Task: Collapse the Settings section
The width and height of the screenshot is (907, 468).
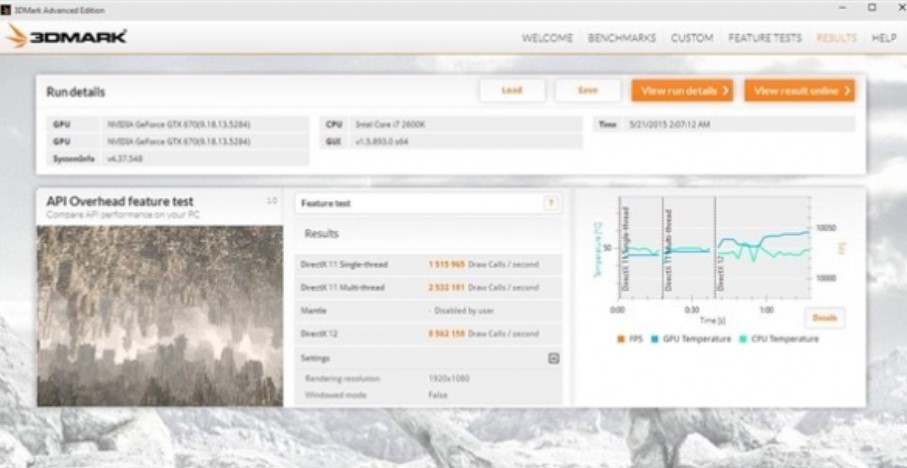Action: [553, 358]
